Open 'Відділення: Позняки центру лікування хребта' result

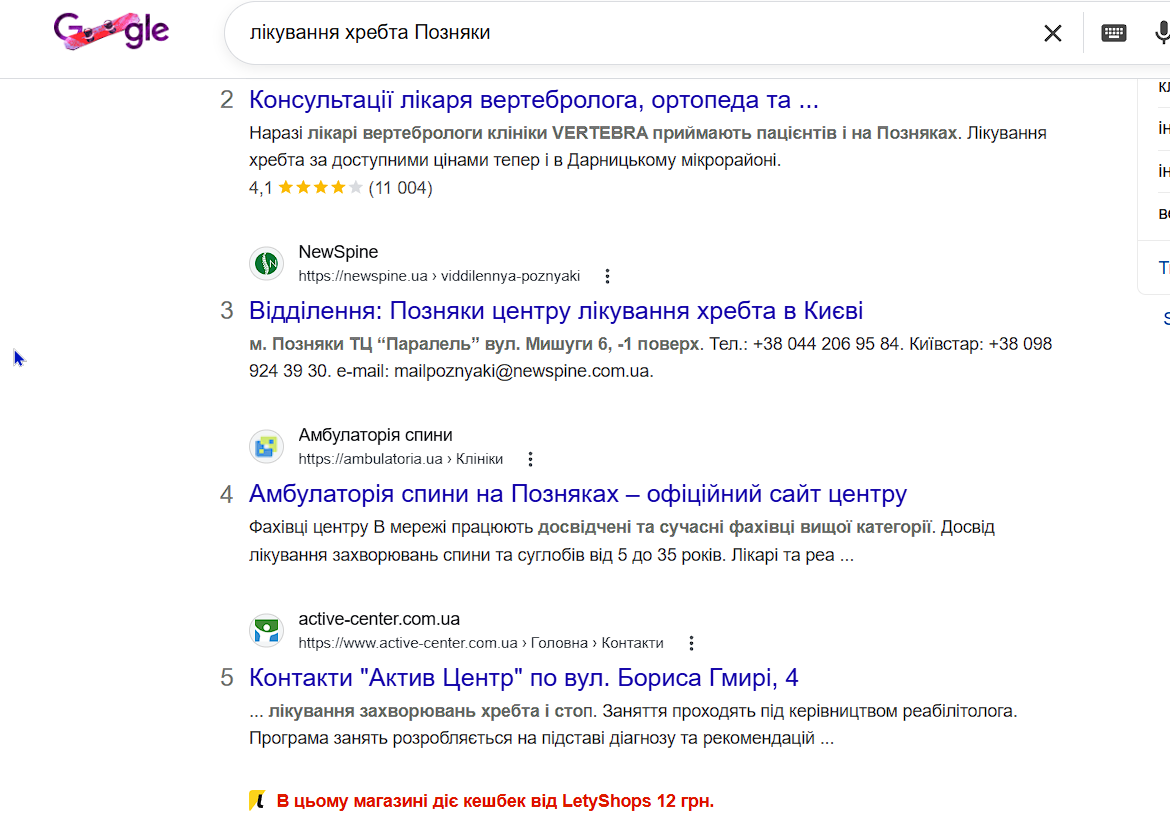point(555,310)
